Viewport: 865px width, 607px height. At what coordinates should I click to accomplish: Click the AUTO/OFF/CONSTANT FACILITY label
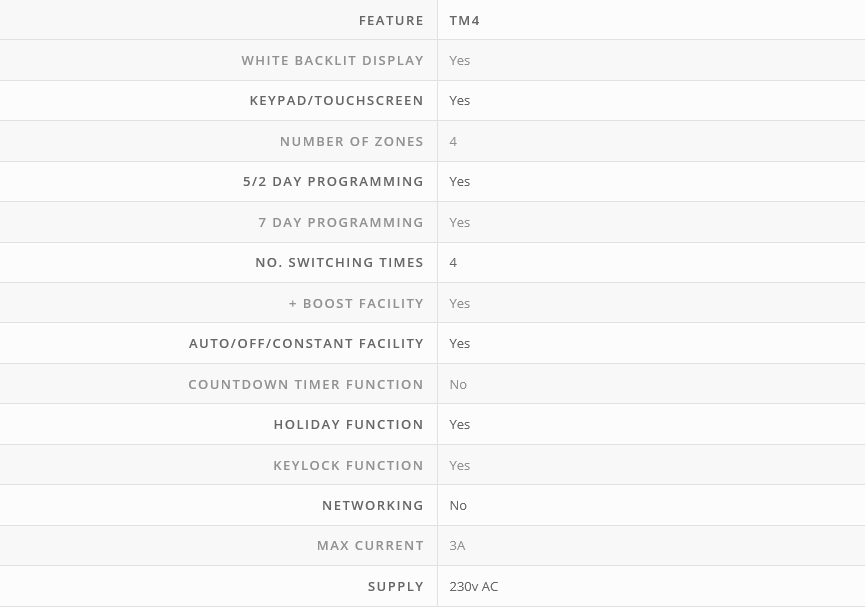306,343
